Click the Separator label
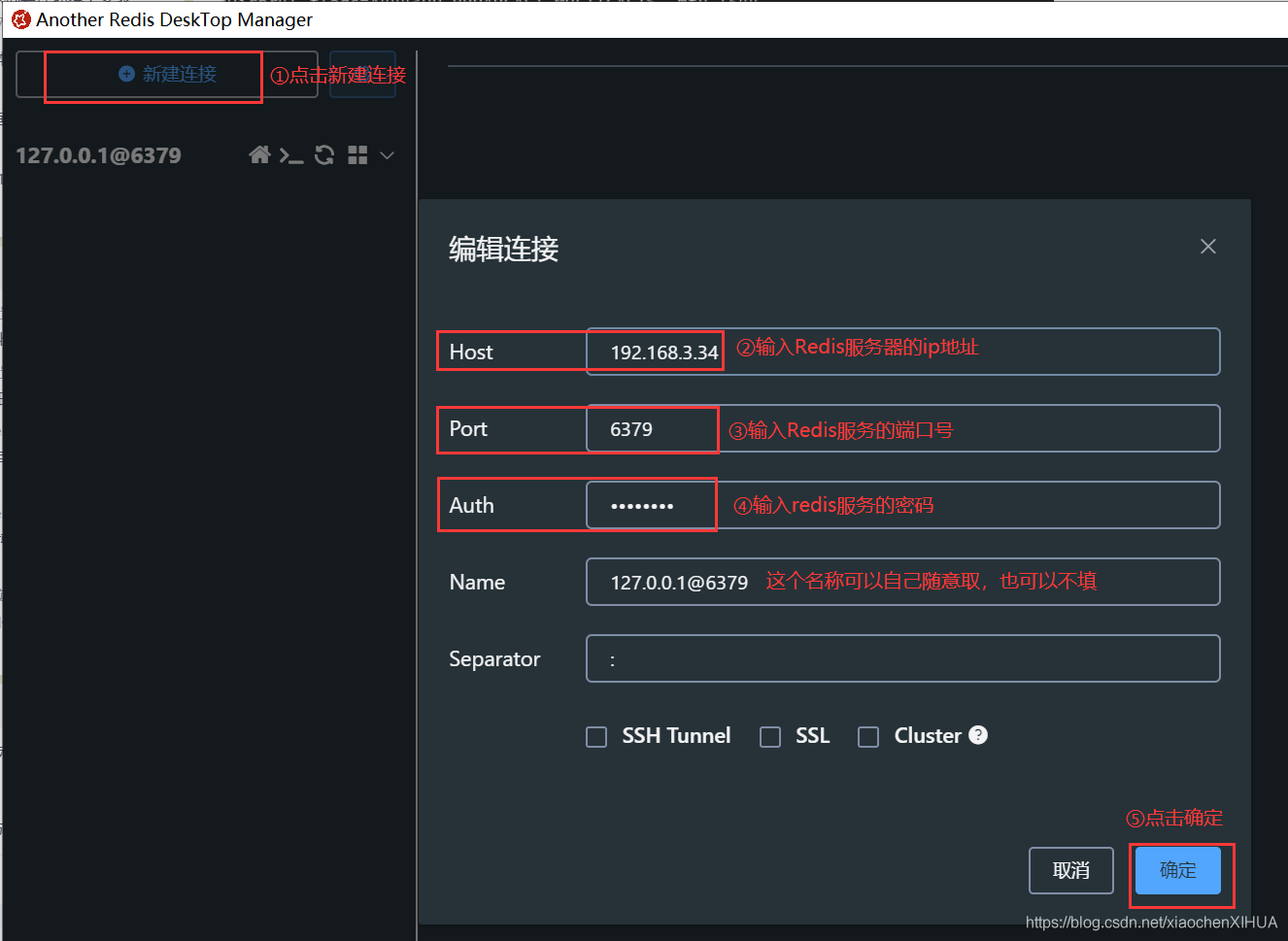1288x941 pixels. point(494,659)
